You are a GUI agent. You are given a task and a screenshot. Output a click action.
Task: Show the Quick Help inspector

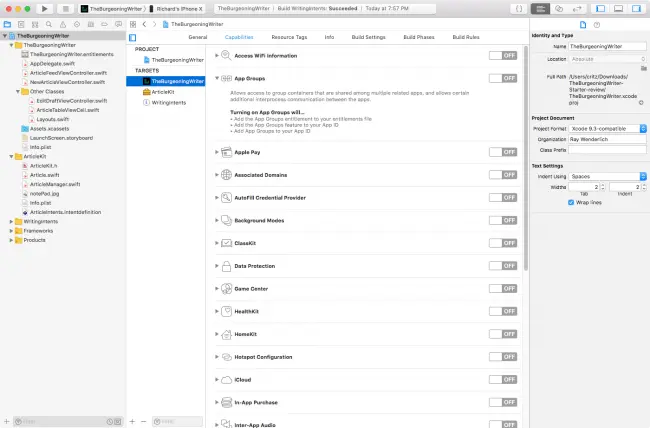597,25
